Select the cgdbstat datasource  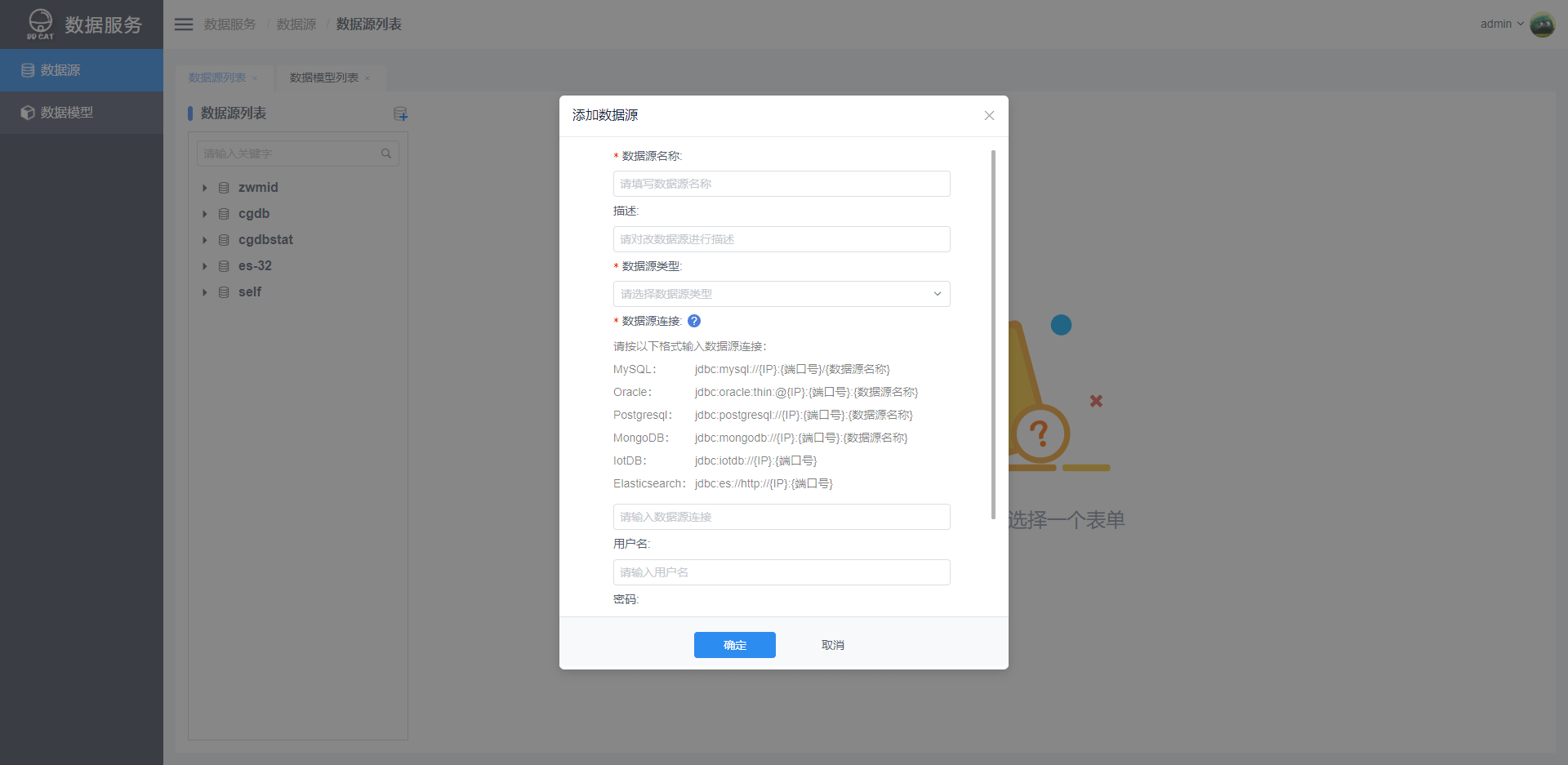coord(265,240)
